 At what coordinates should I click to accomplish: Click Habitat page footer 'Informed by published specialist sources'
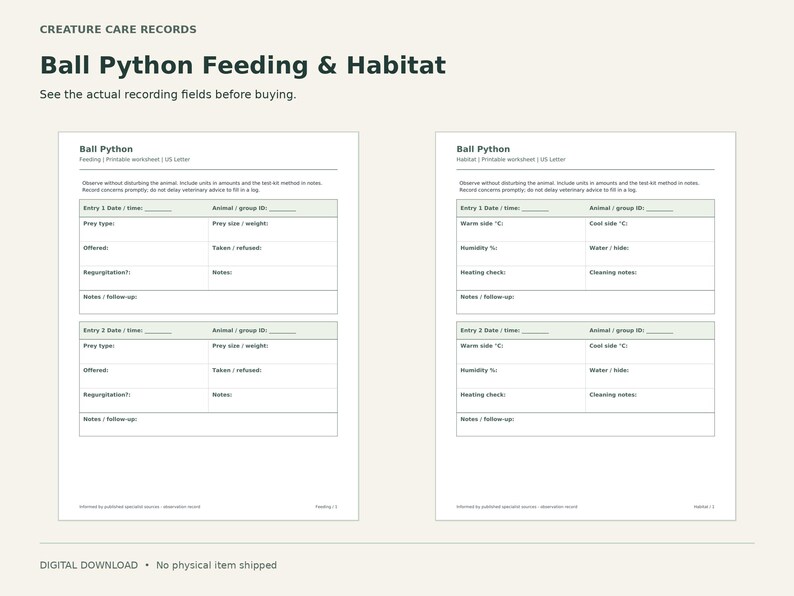pos(517,507)
